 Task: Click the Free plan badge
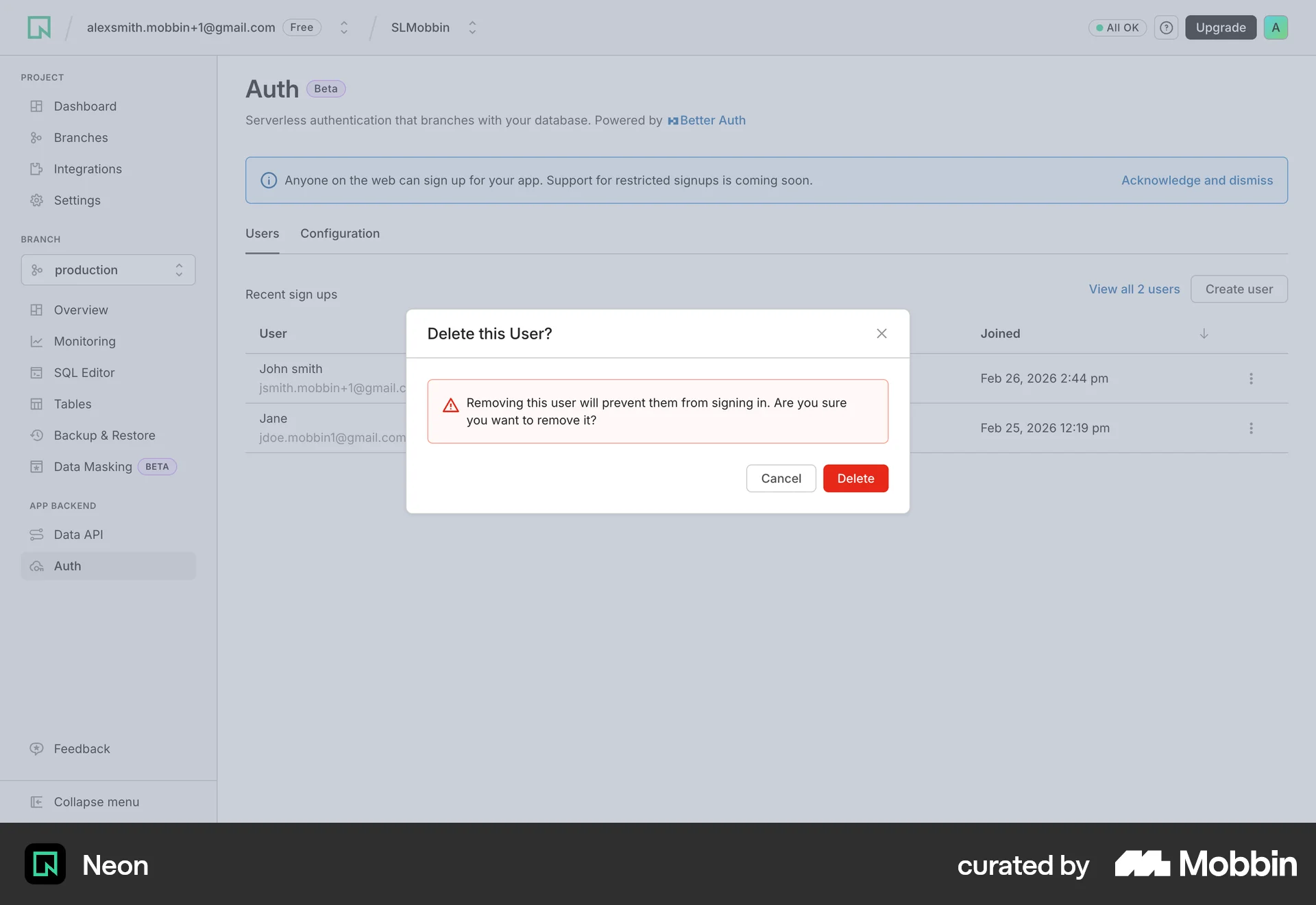point(302,27)
